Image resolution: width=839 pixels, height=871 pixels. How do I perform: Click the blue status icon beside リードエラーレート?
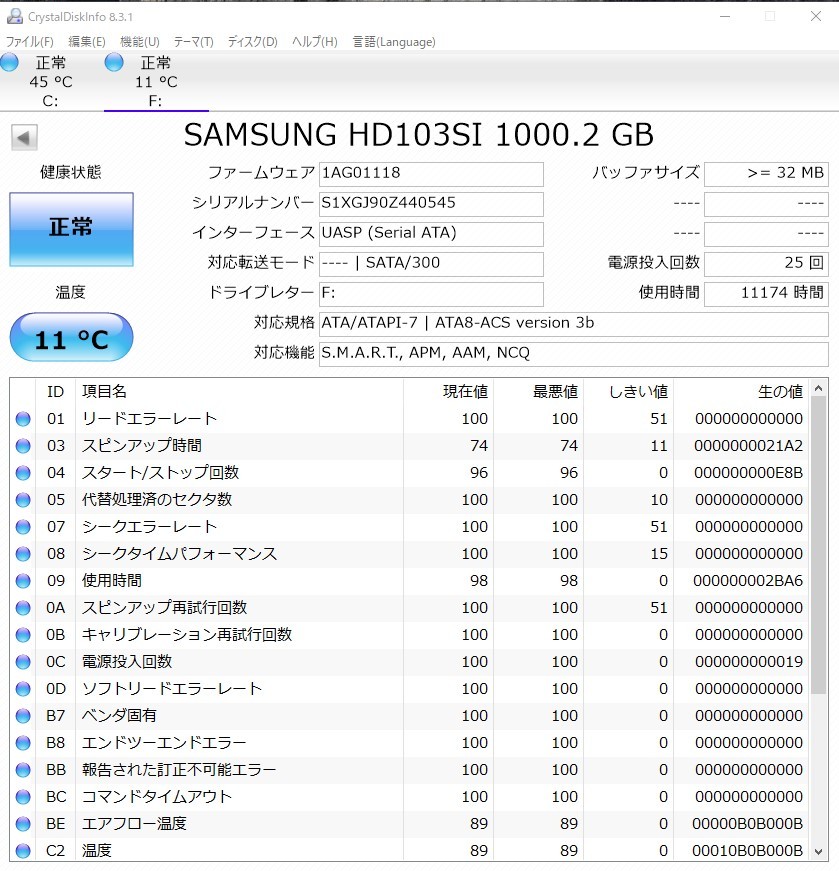coord(23,418)
